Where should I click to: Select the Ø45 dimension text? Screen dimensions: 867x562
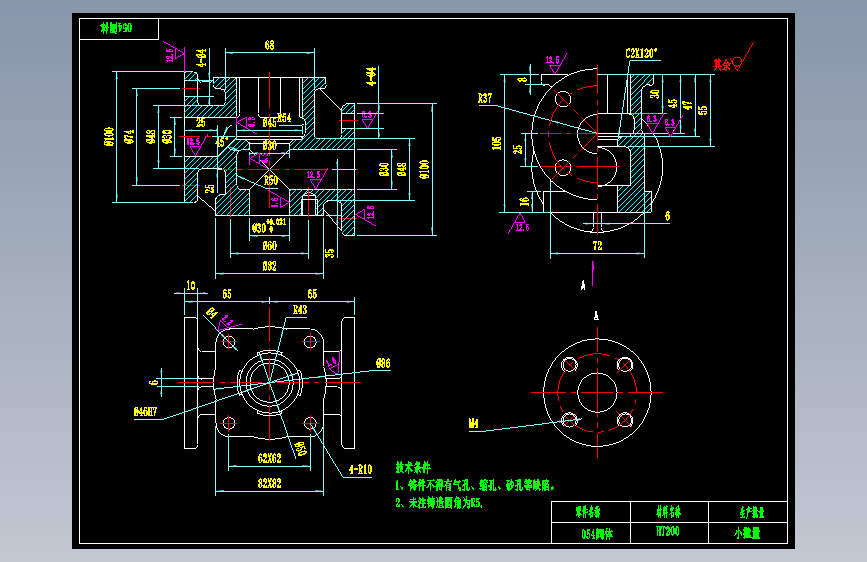click(269, 123)
